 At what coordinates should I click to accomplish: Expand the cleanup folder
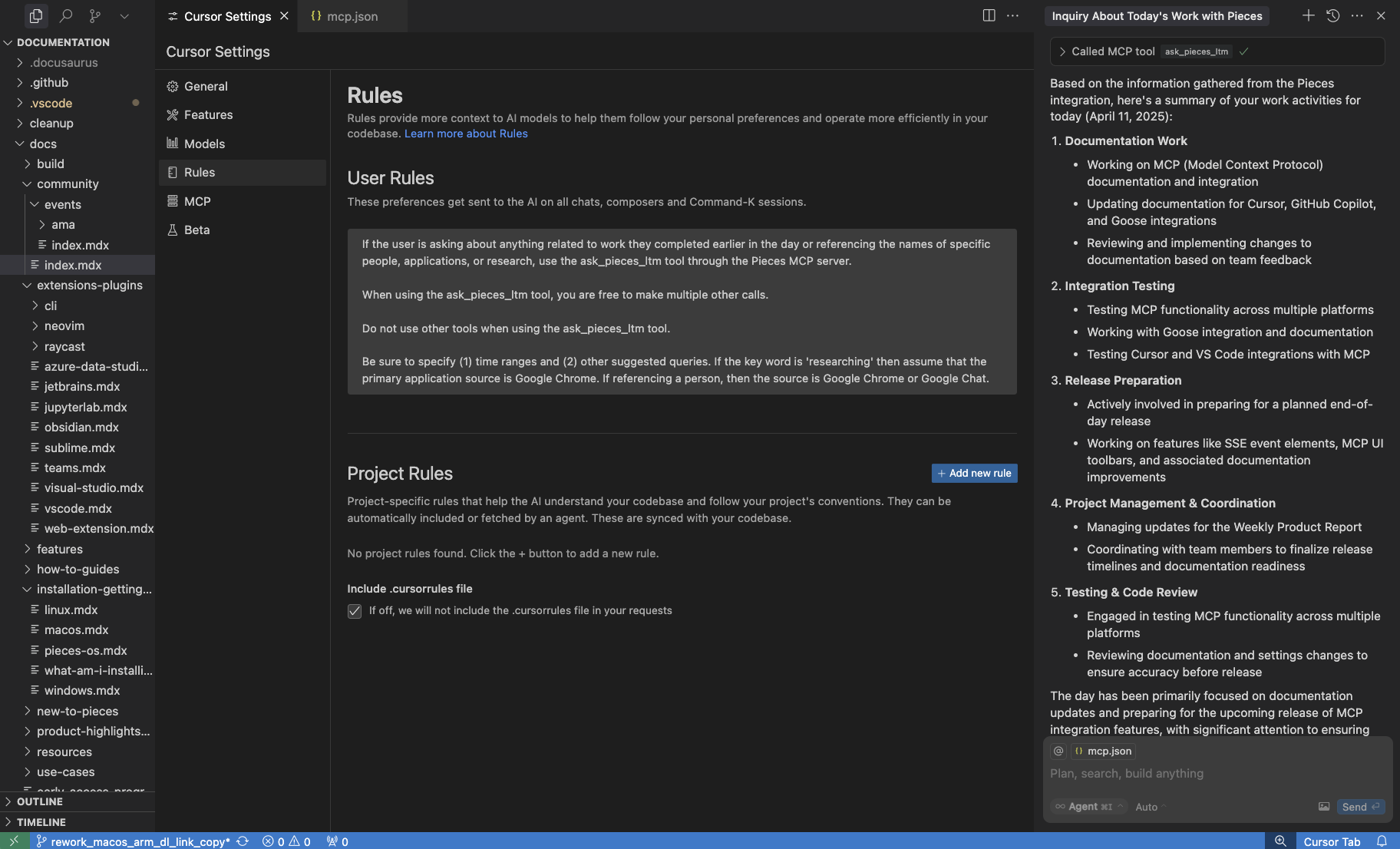coord(78,123)
